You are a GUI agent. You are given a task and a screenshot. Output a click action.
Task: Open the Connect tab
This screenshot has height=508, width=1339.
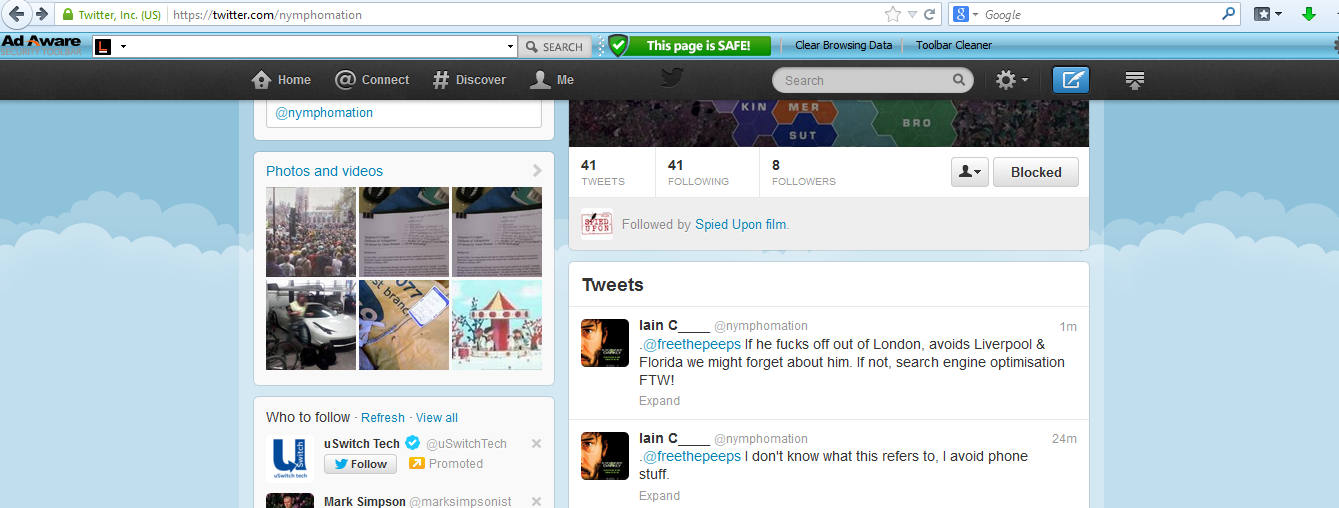[x=372, y=80]
